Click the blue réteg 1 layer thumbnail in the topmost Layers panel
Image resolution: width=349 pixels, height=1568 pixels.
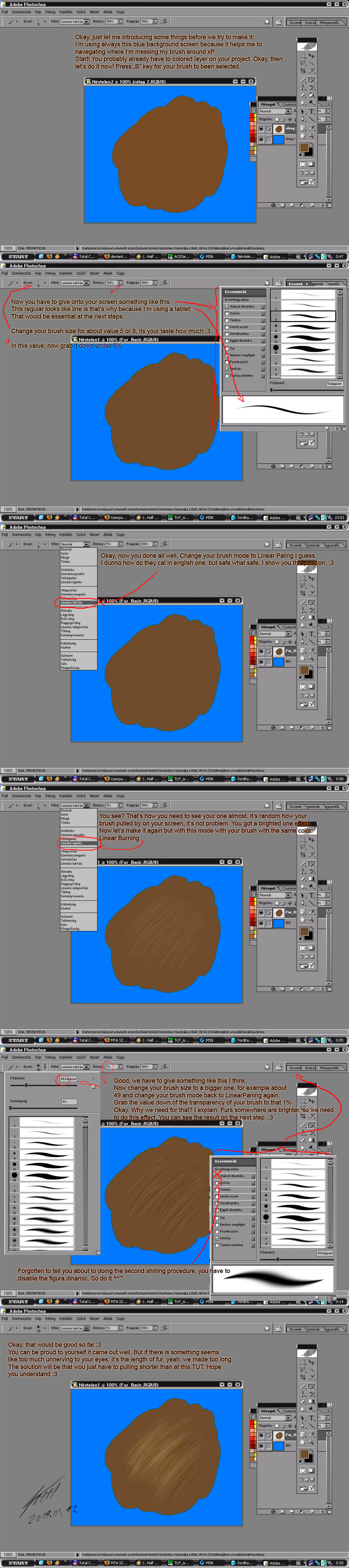(x=279, y=140)
